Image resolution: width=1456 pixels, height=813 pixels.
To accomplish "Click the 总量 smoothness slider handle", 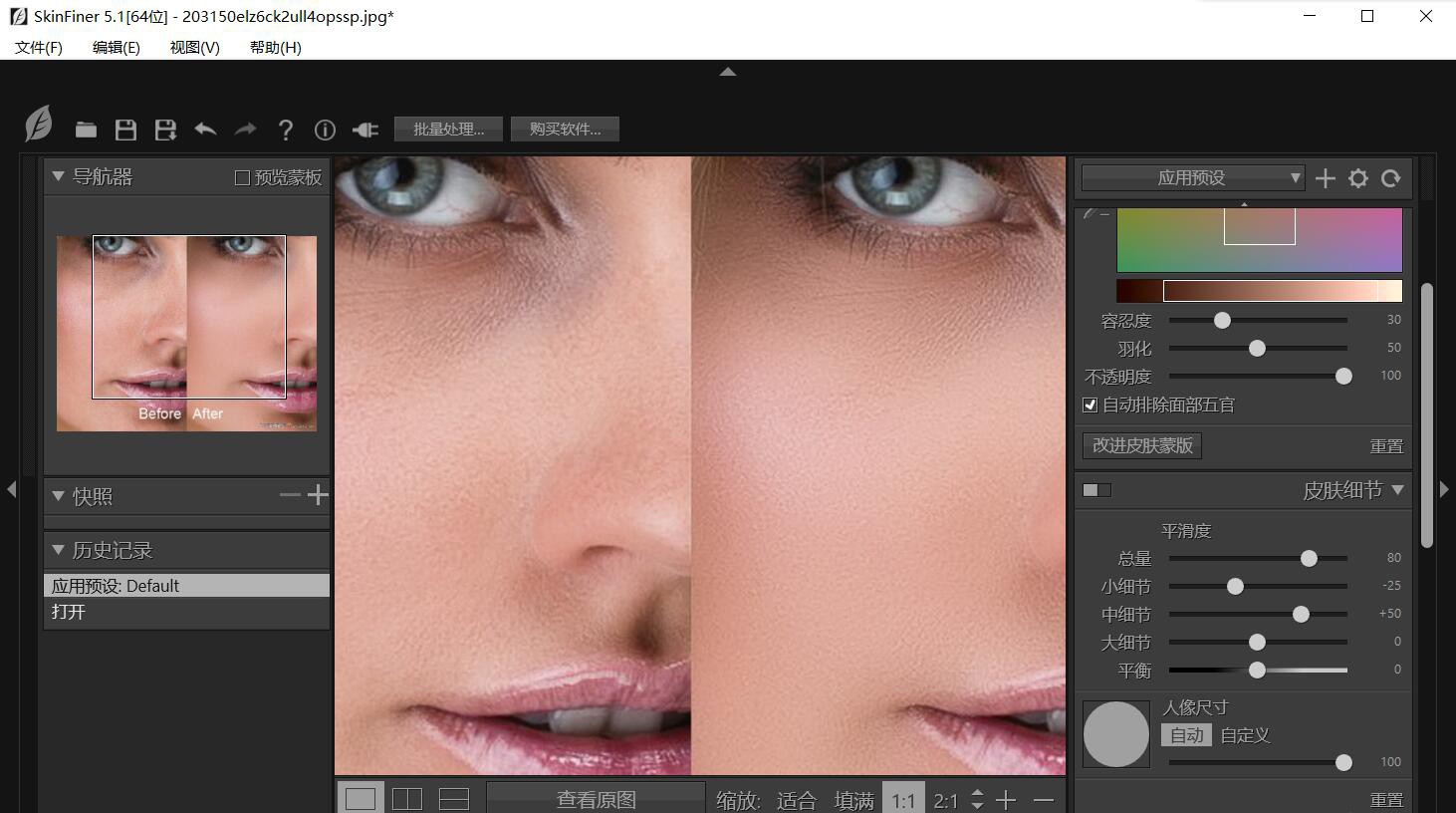I will point(1309,558).
